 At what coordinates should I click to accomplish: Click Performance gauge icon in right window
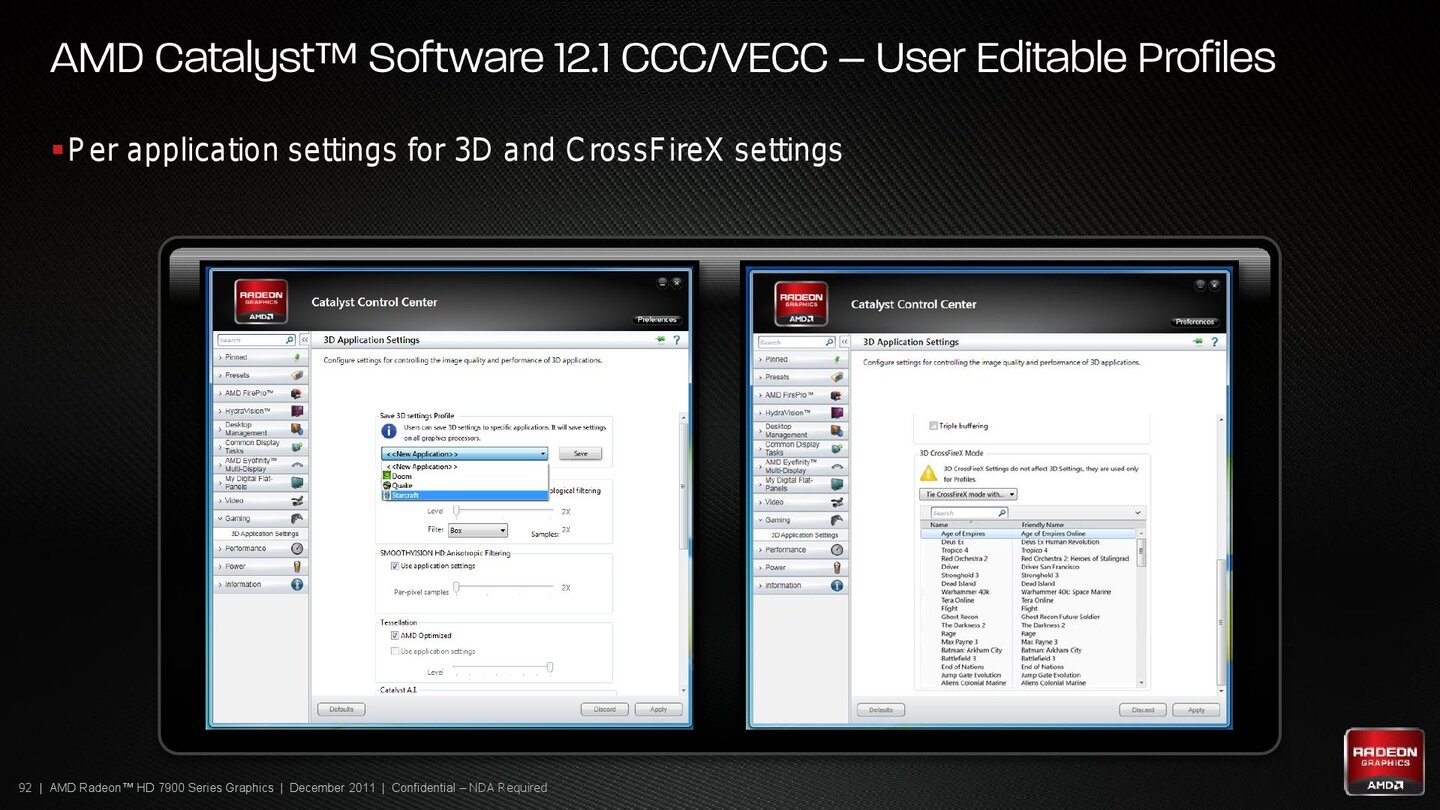click(837, 549)
